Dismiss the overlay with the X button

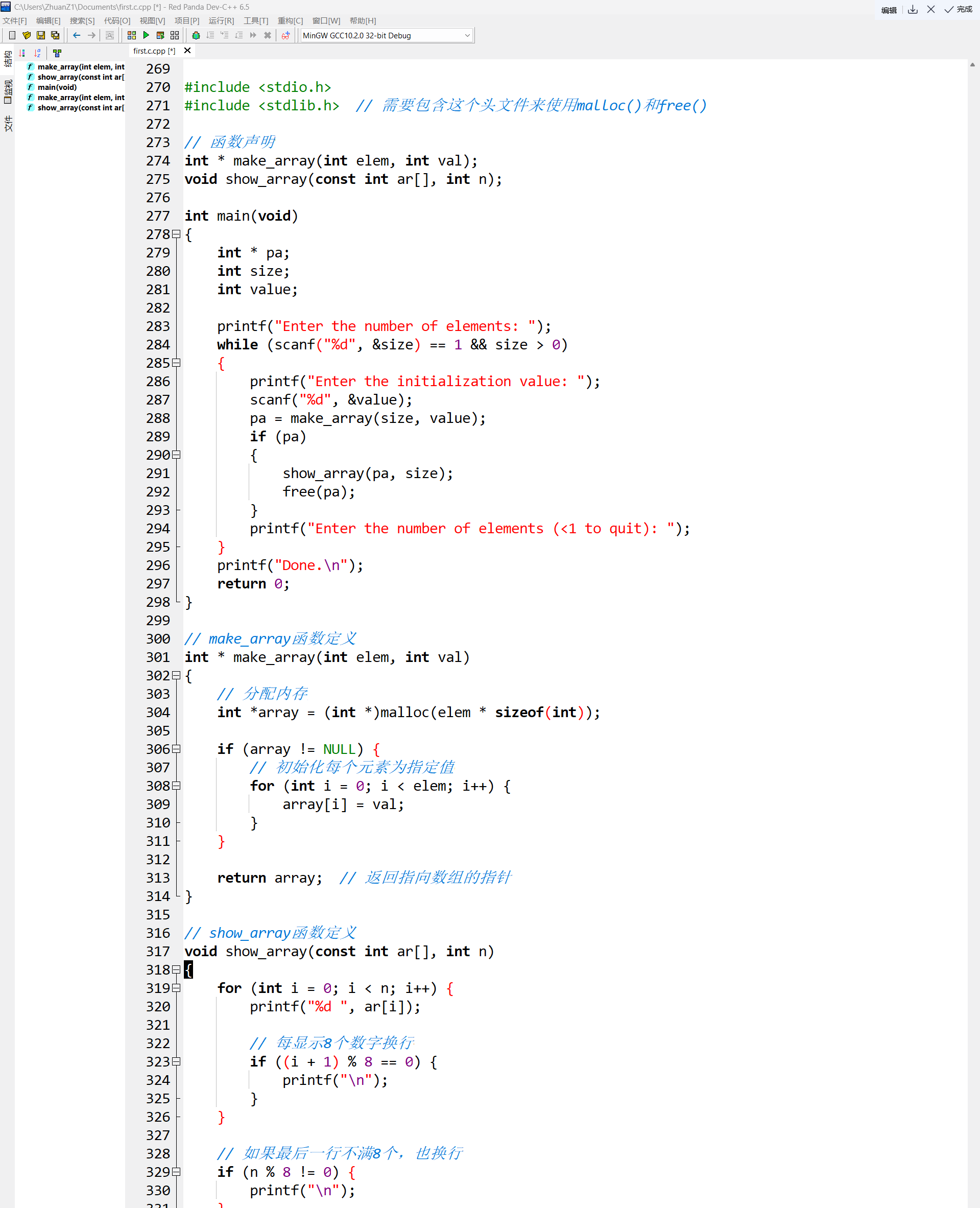(x=931, y=10)
